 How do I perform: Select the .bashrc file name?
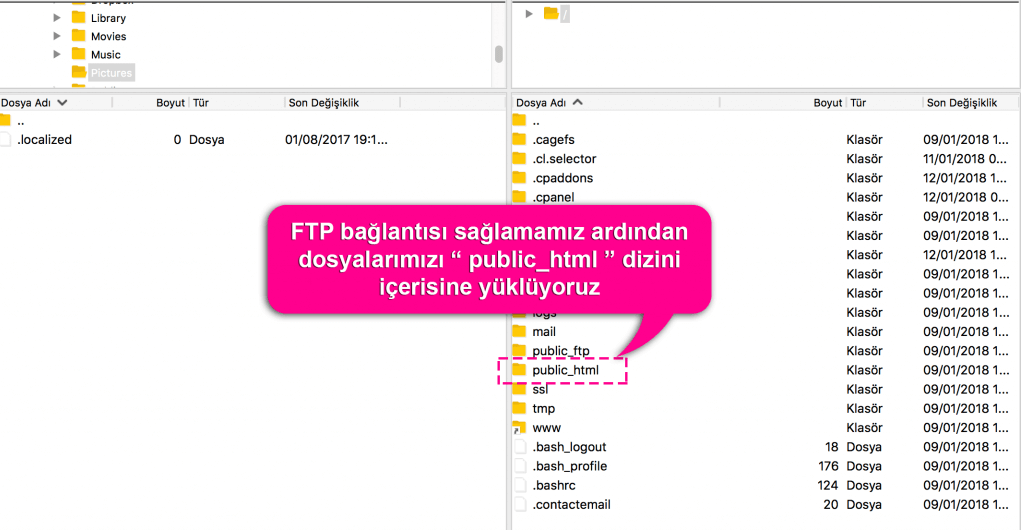click(554, 486)
